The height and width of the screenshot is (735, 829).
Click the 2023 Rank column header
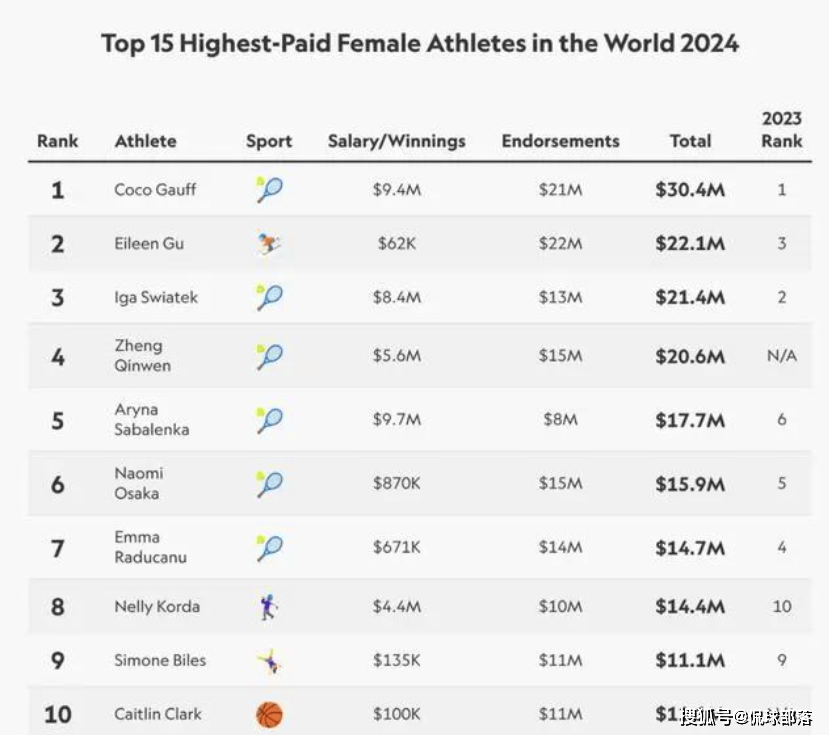[781, 130]
